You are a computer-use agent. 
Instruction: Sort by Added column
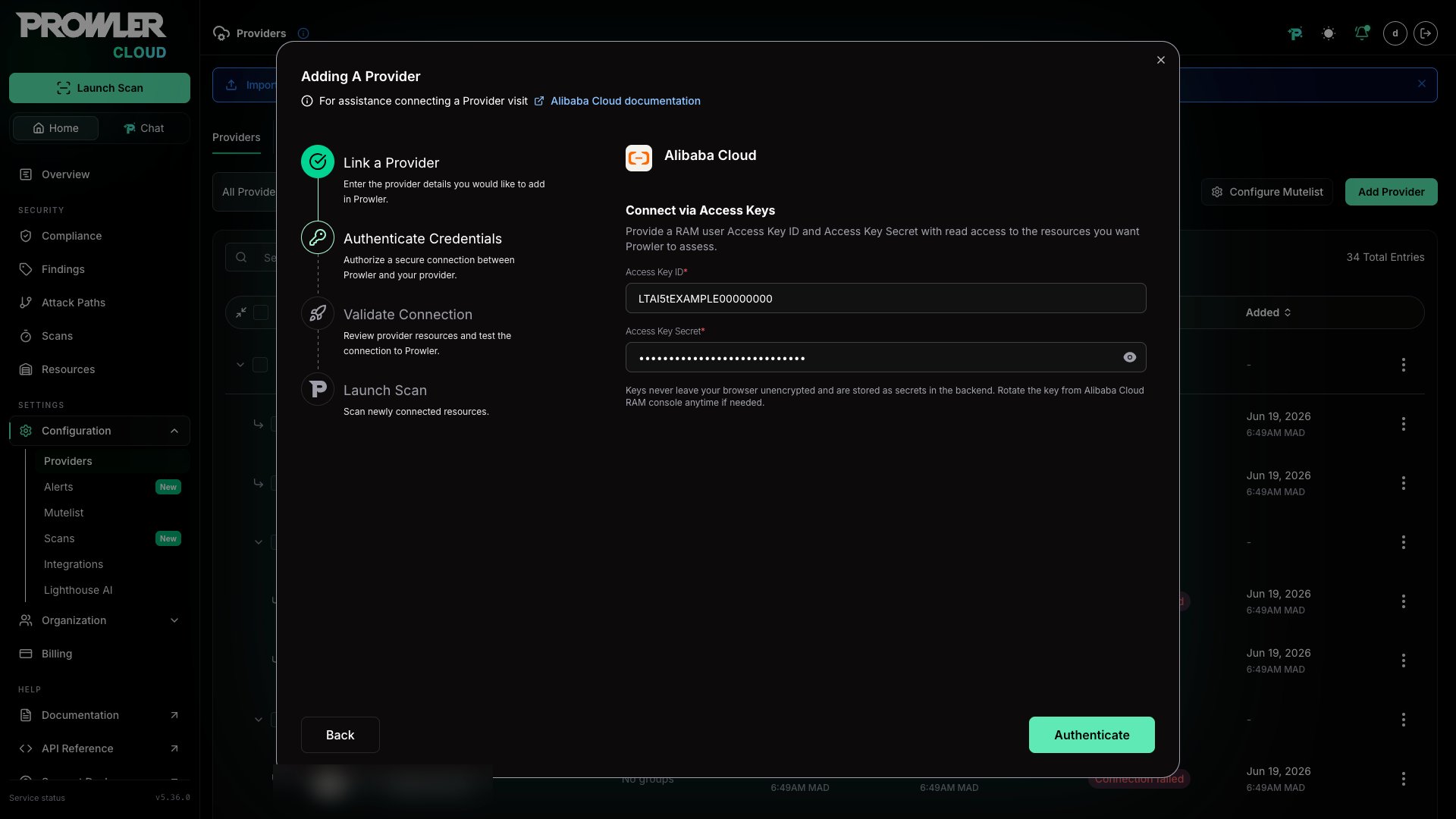point(1268,312)
